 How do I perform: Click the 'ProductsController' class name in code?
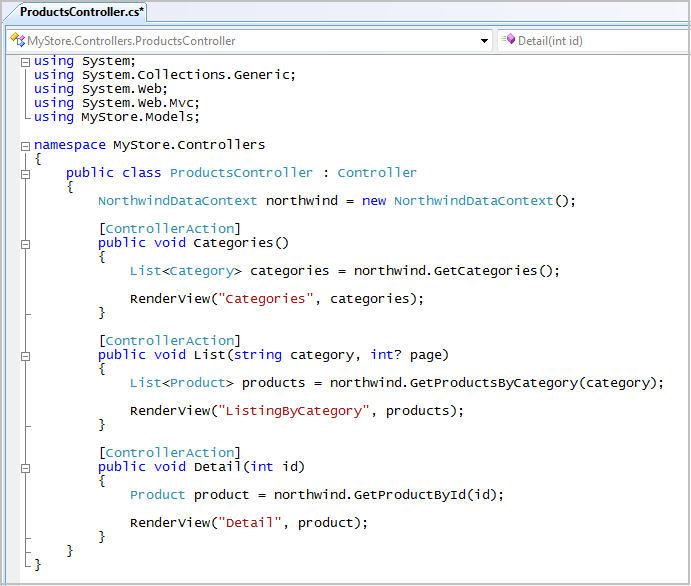click(x=241, y=173)
